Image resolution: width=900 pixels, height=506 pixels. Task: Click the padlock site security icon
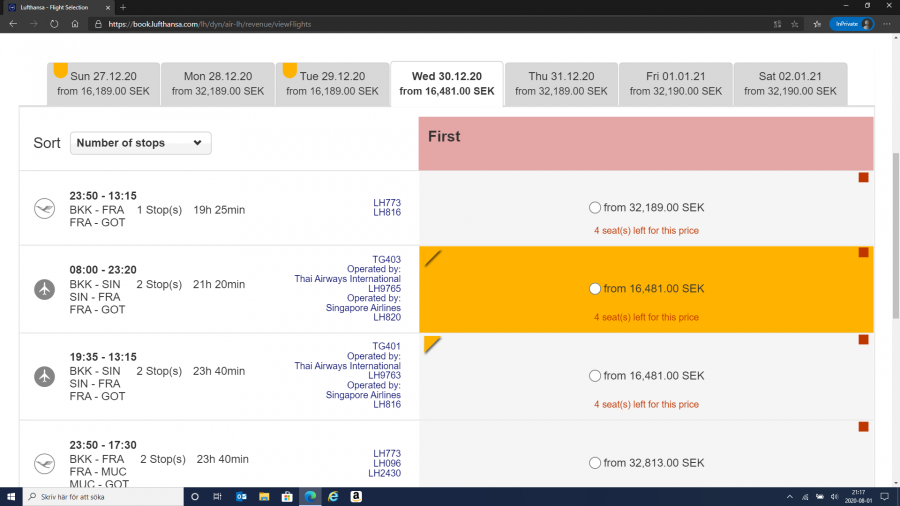(x=98, y=24)
